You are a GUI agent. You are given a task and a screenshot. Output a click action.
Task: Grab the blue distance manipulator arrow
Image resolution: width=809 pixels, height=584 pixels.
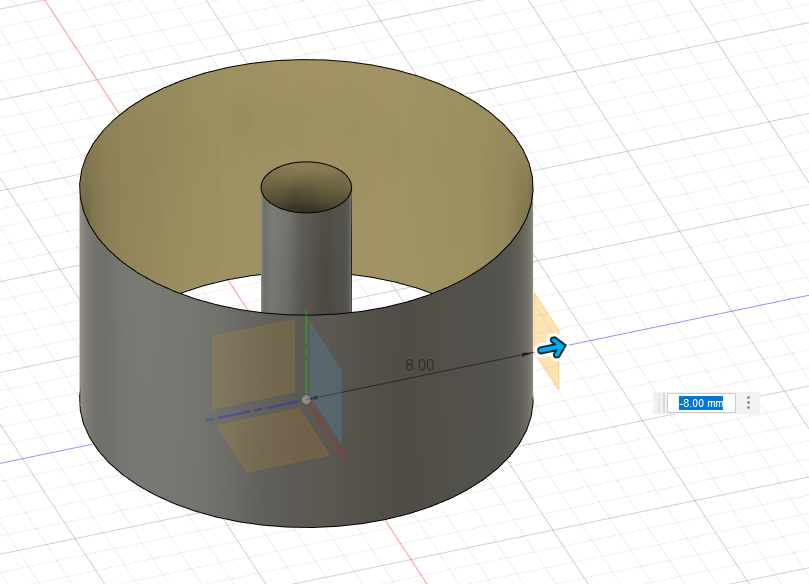[552, 348]
